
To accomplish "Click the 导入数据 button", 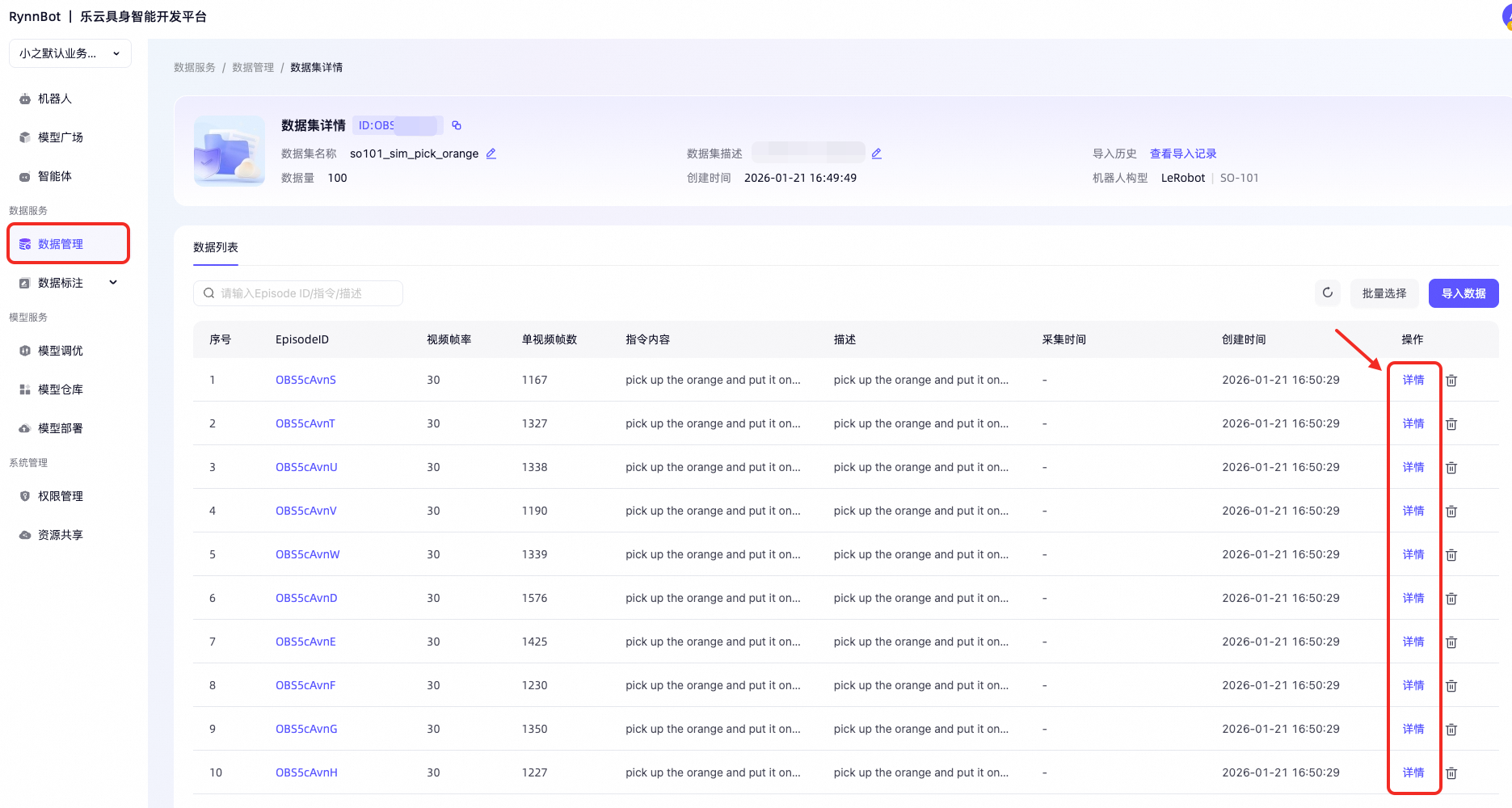I will click(1464, 293).
